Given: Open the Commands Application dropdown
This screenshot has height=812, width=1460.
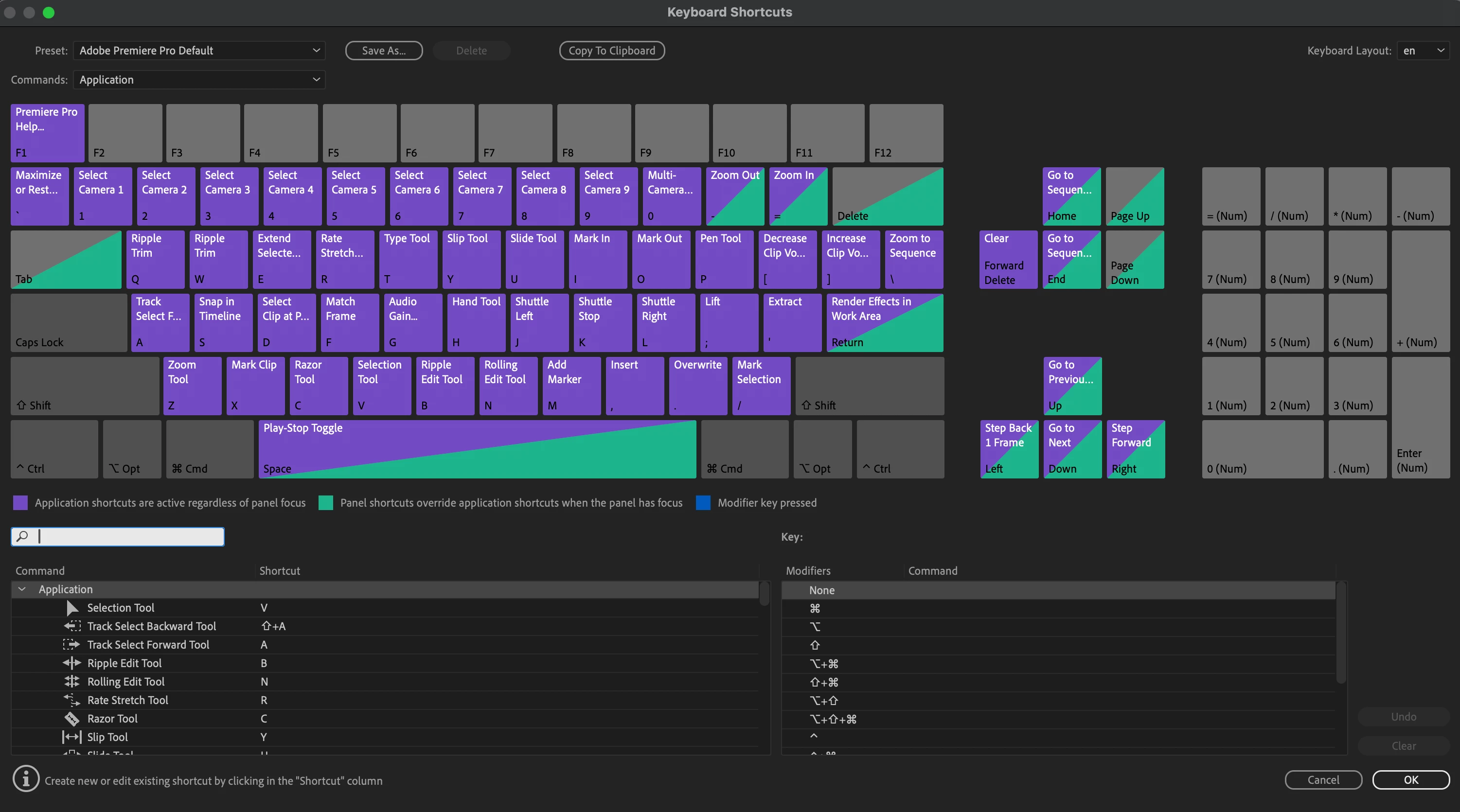Looking at the screenshot, I should coord(199,80).
